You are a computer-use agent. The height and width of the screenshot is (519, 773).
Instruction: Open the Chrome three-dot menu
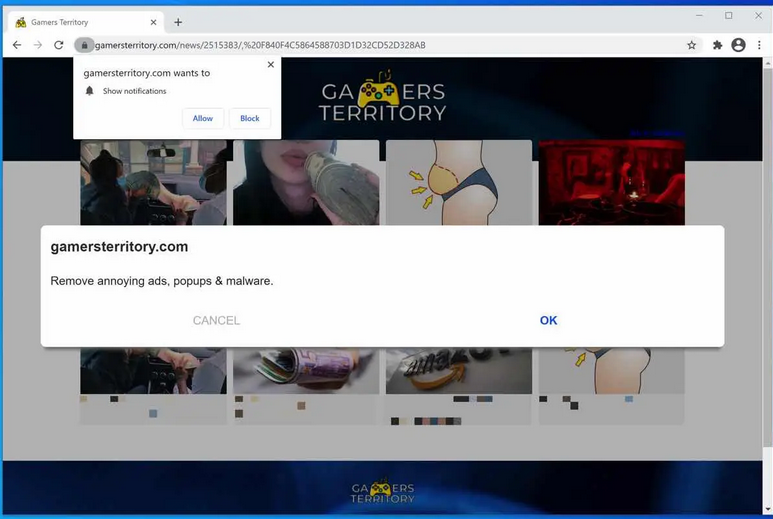pos(759,45)
